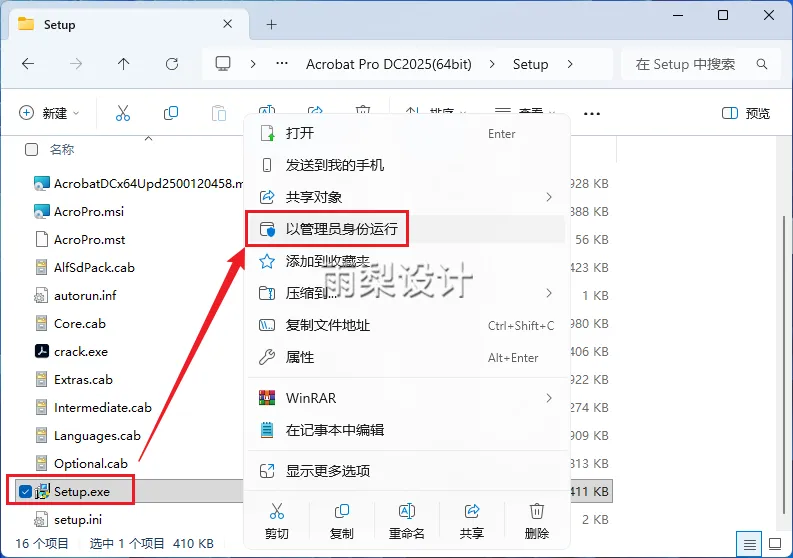793x558 pixels.
Task: Select the AlfSdPack.cab file
Action: [x=84, y=267]
